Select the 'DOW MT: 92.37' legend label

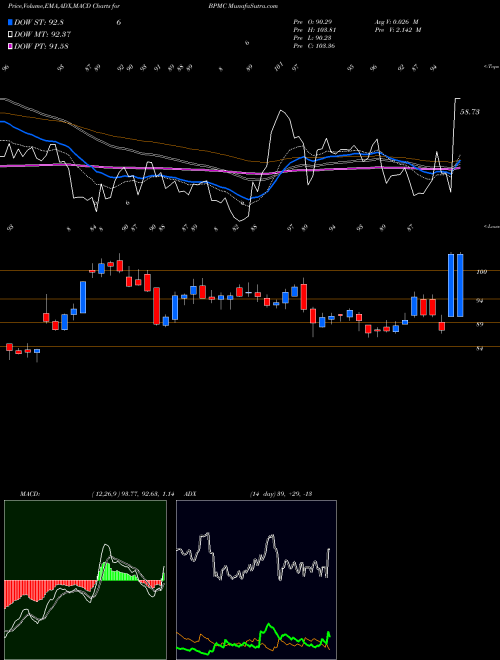coord(42,35)
